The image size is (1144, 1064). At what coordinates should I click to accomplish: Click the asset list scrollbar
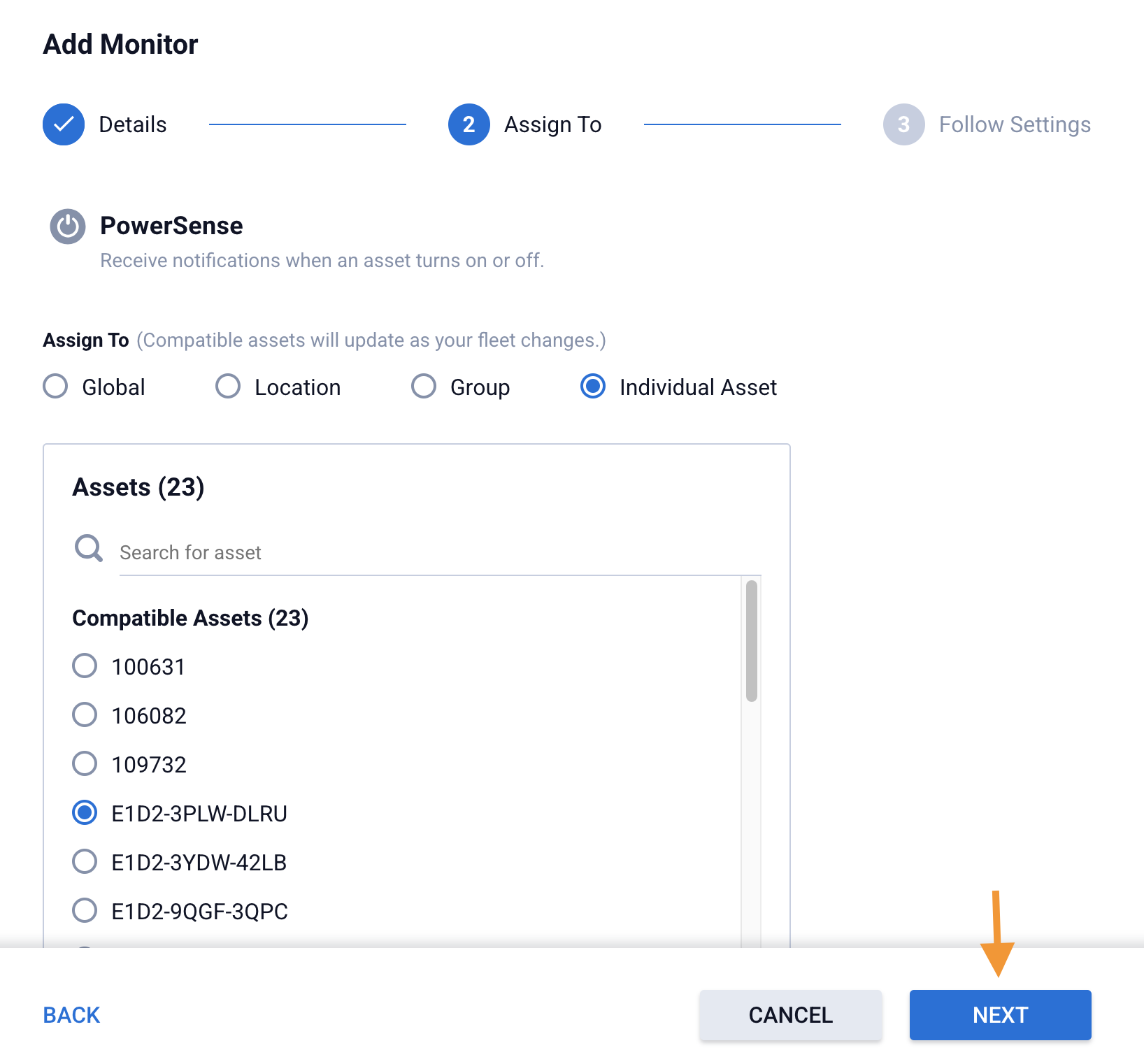click(752, 640)
